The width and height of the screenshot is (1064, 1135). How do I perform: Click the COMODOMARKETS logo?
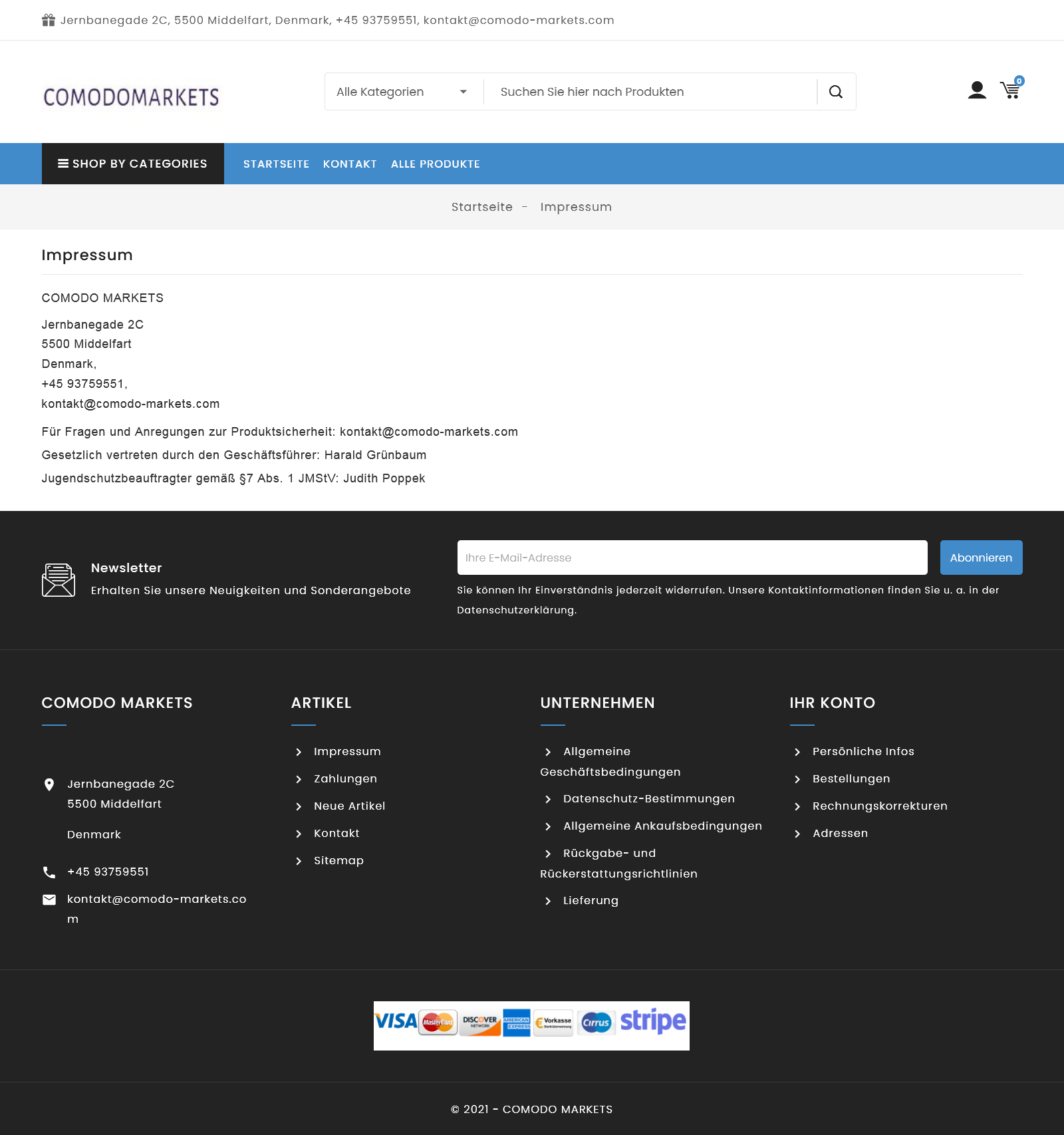coord(131,97)
